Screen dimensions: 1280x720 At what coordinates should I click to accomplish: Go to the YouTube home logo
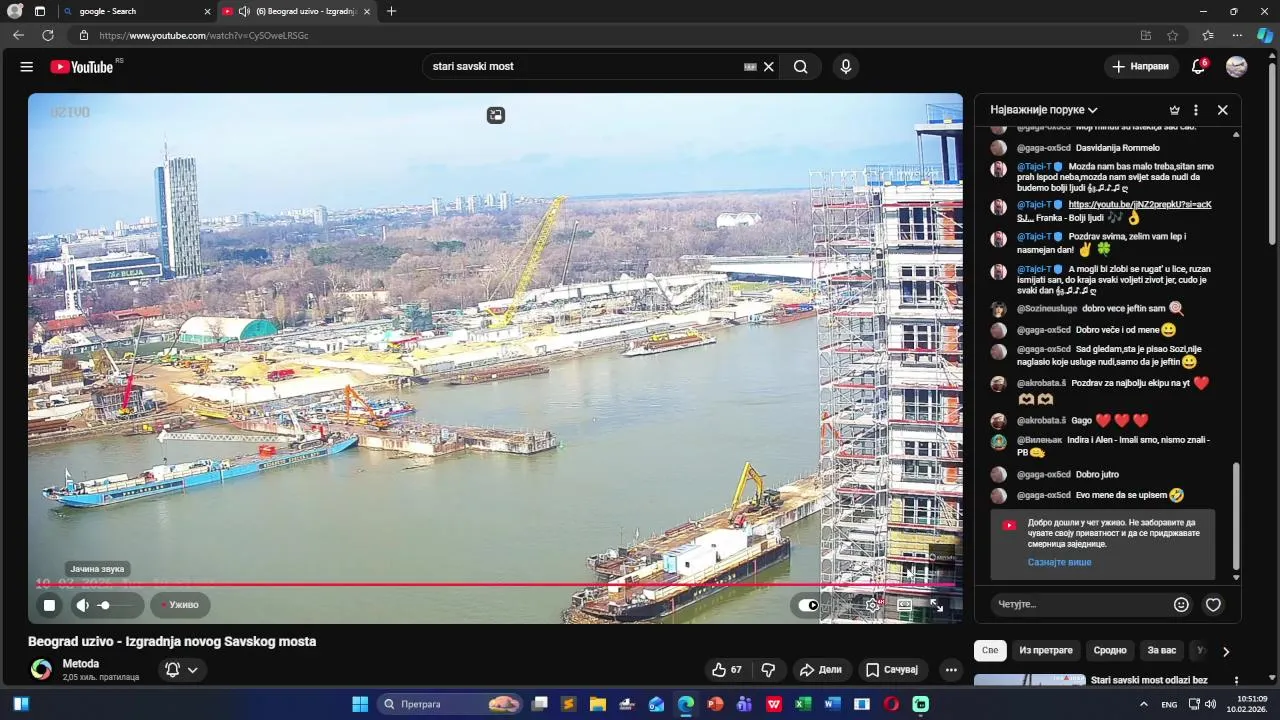(x=82, y=67)
